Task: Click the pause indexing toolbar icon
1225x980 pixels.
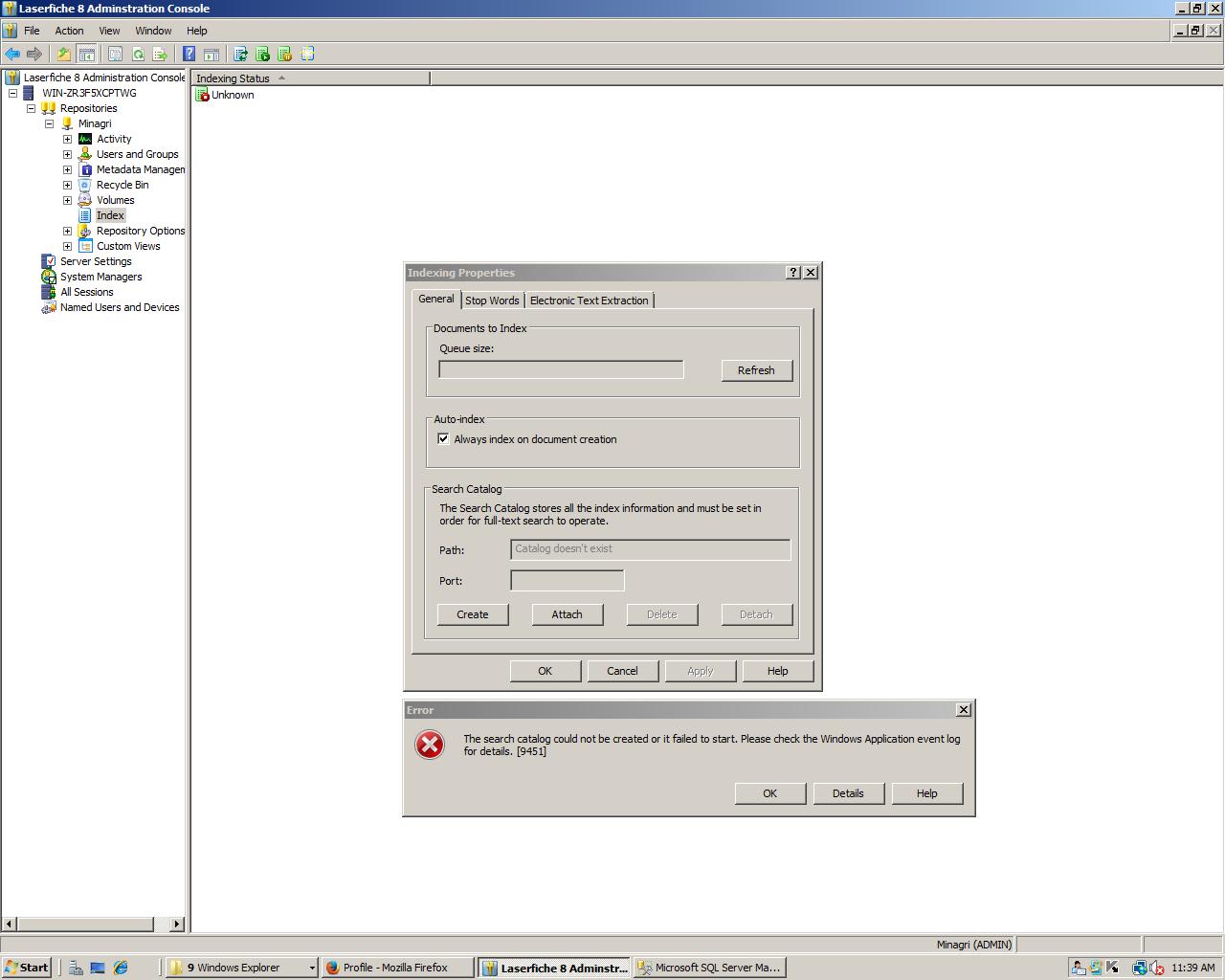Action: 284,55
